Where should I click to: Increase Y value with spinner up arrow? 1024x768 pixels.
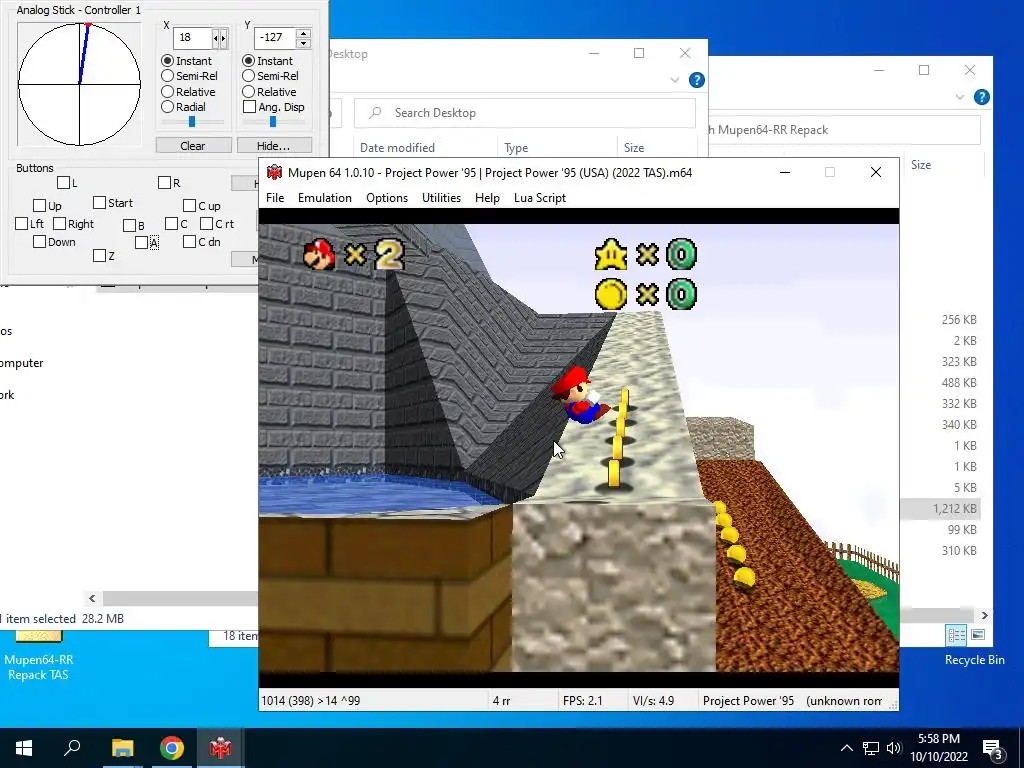coord(303,33)
